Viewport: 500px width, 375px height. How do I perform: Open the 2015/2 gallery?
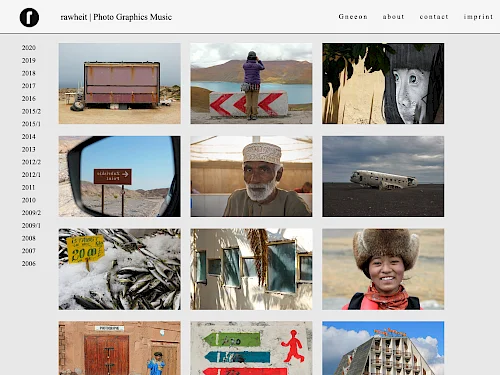pyautogui.click(x=31, y=111)
